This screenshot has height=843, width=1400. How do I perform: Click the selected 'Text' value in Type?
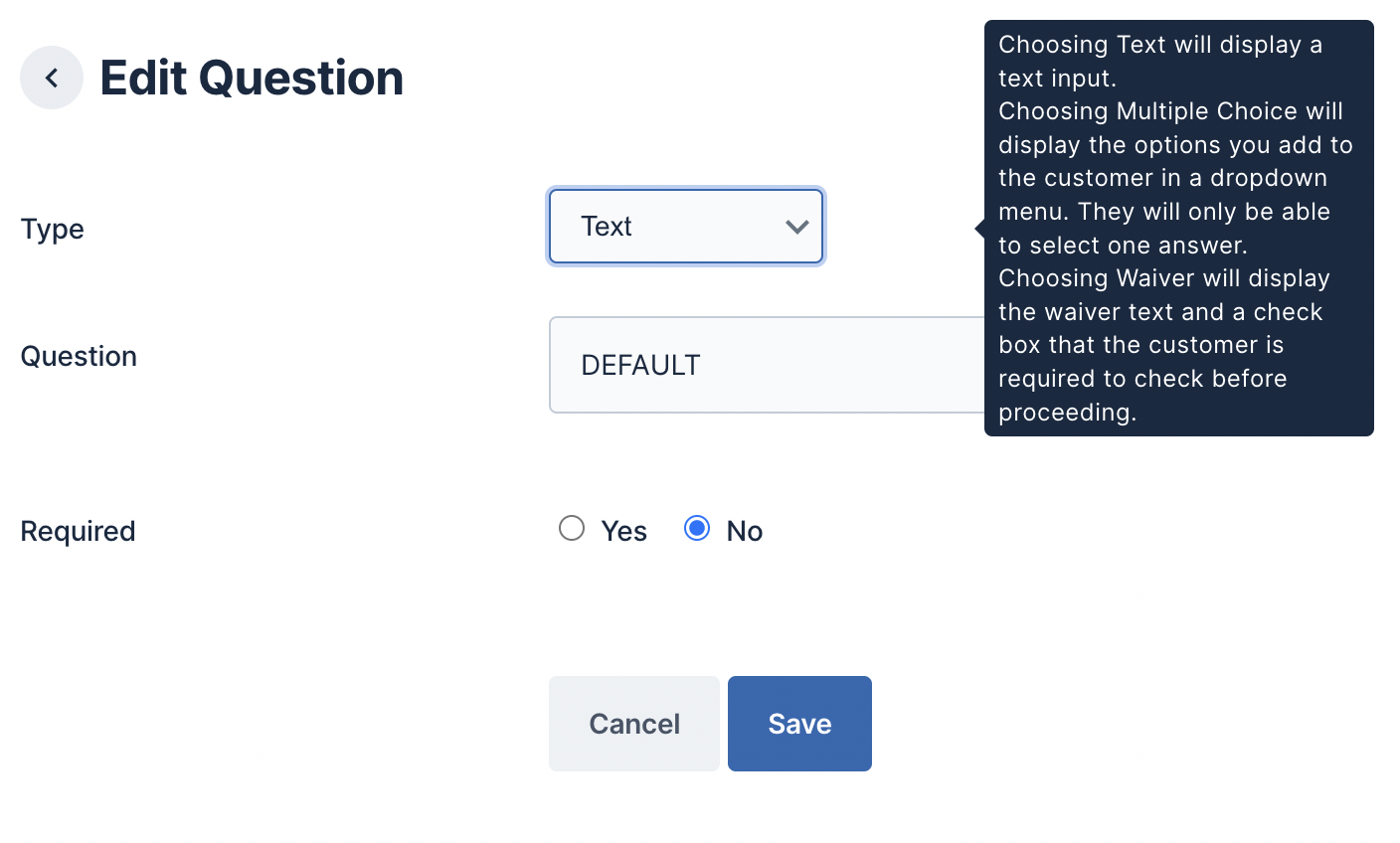607,227
